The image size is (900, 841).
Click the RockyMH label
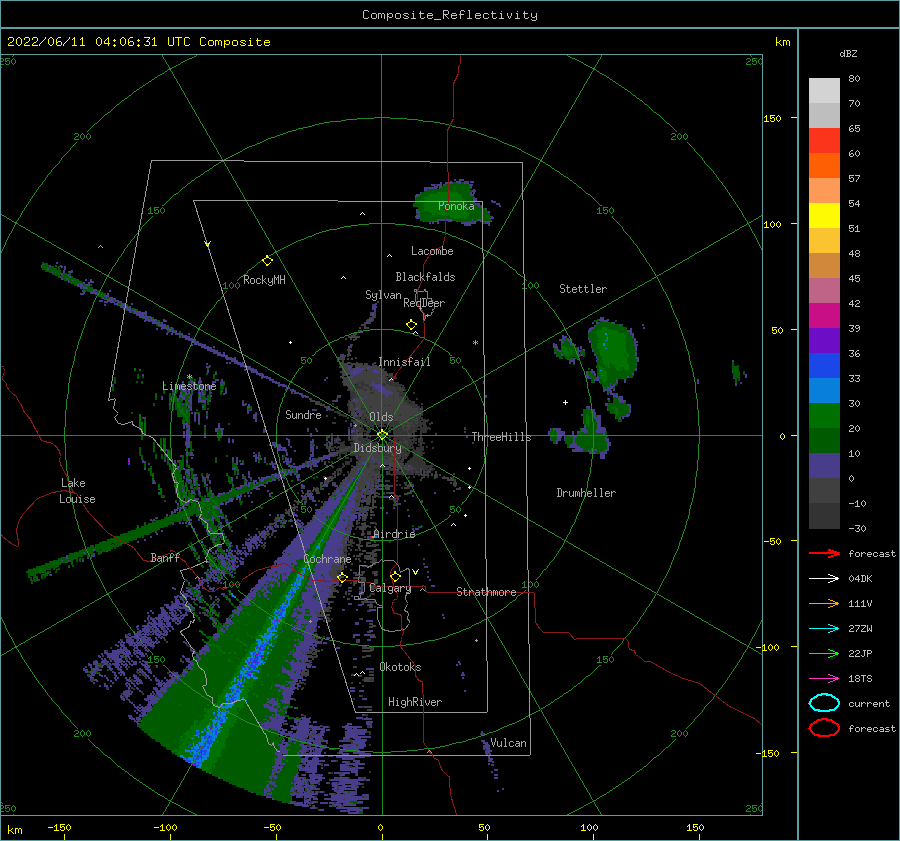[x=264, y=280]
